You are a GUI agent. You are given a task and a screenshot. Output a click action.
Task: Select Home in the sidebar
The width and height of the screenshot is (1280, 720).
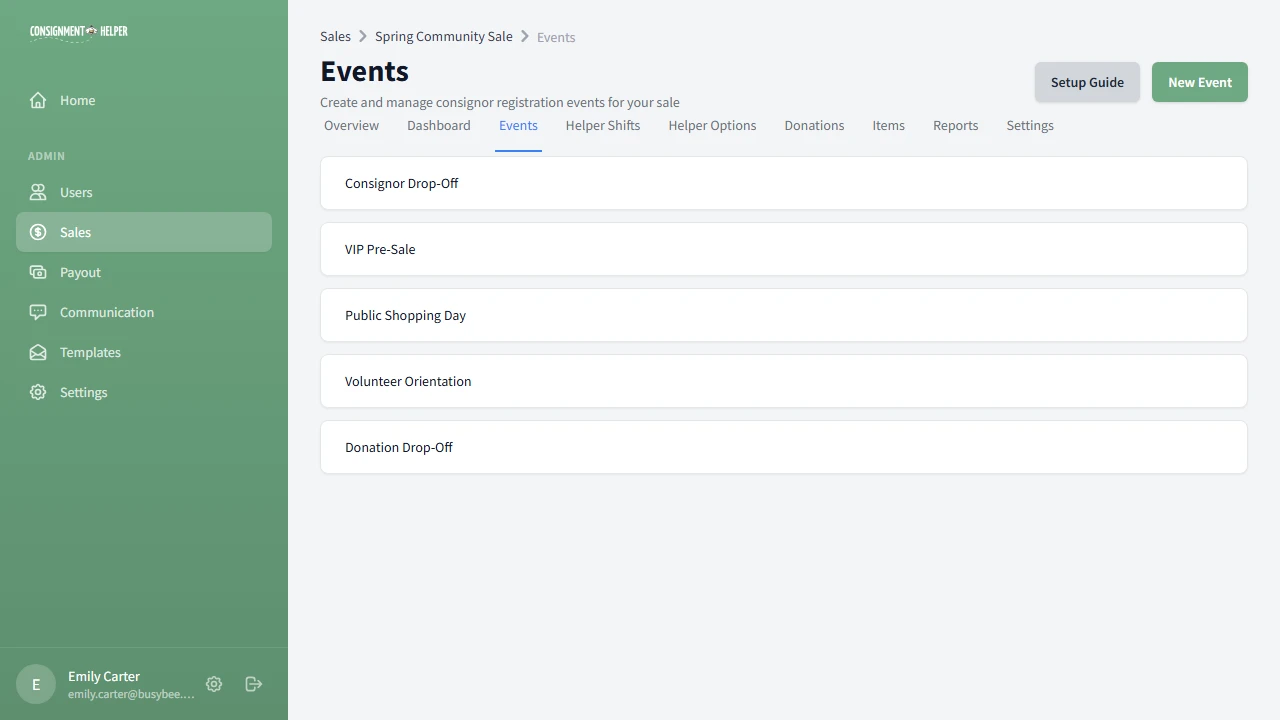click(x=77, y=100)
